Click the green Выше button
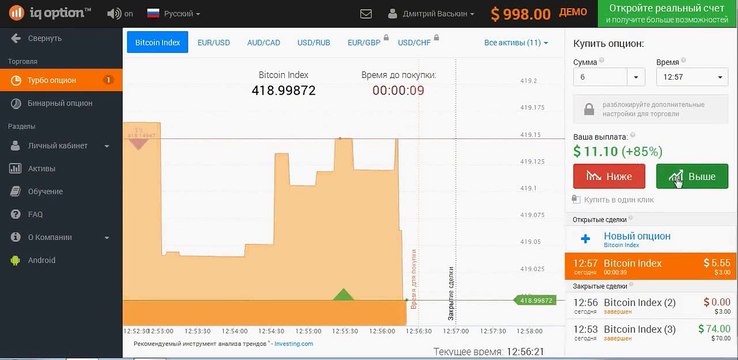This screenshot has height=360, width=738. pos(692,176)
